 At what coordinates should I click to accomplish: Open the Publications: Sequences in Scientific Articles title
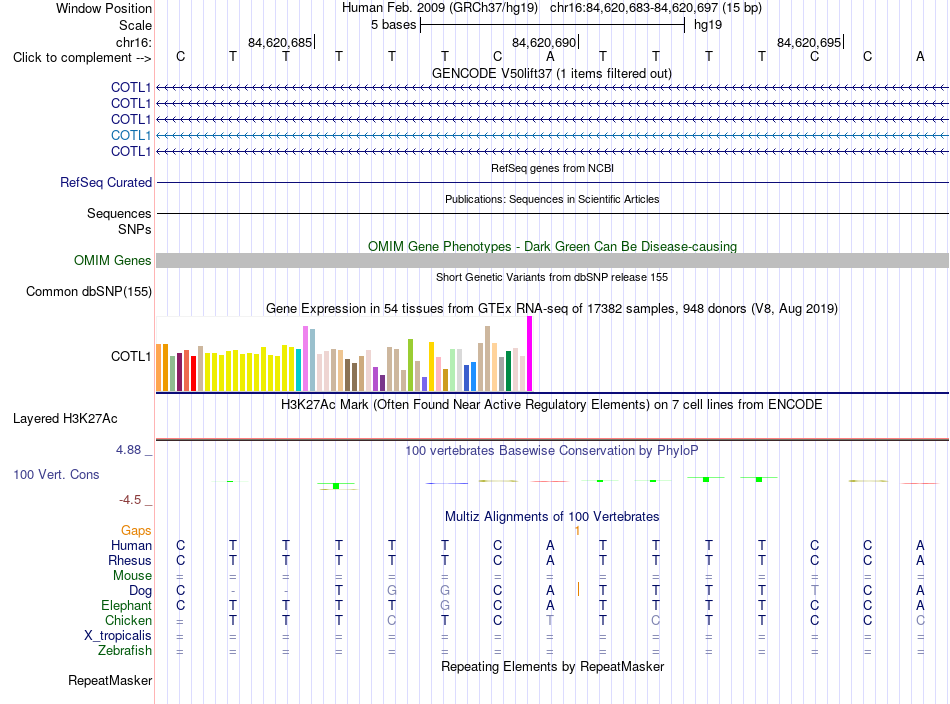coord(552,199)
